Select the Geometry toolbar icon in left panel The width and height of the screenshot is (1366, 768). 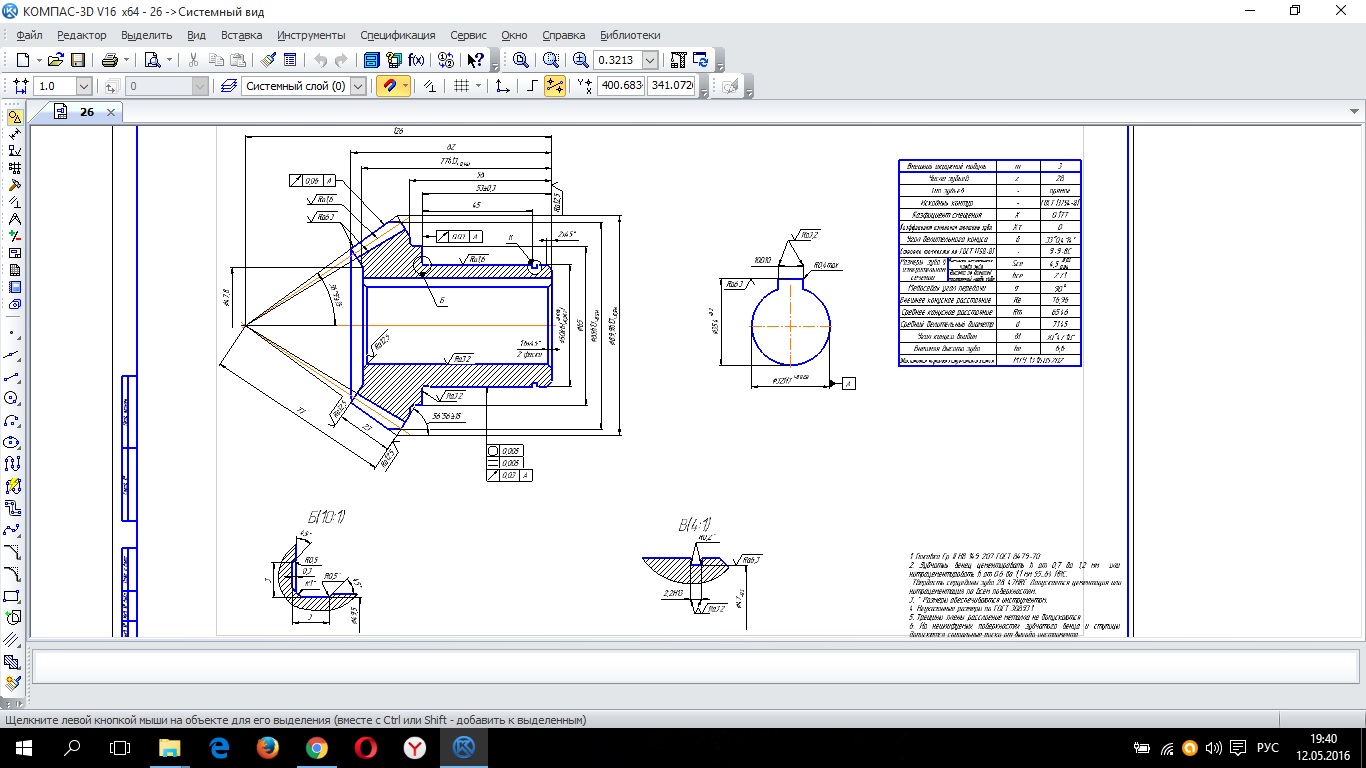14,117
